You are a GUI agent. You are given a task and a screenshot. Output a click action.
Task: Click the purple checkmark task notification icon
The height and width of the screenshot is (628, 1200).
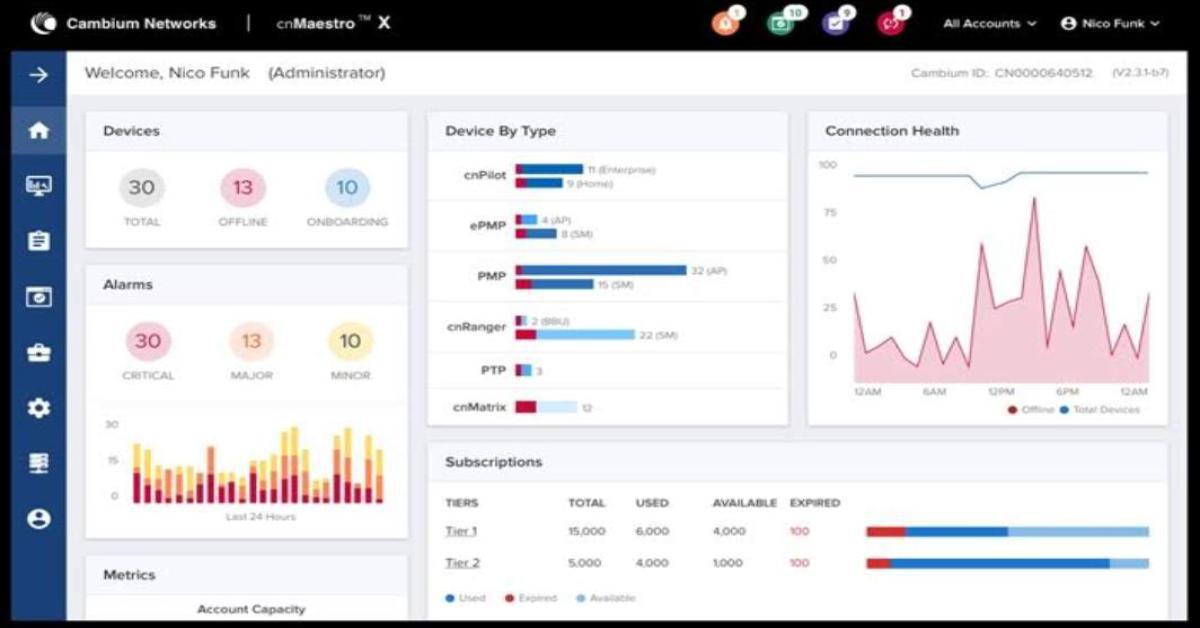834,23
